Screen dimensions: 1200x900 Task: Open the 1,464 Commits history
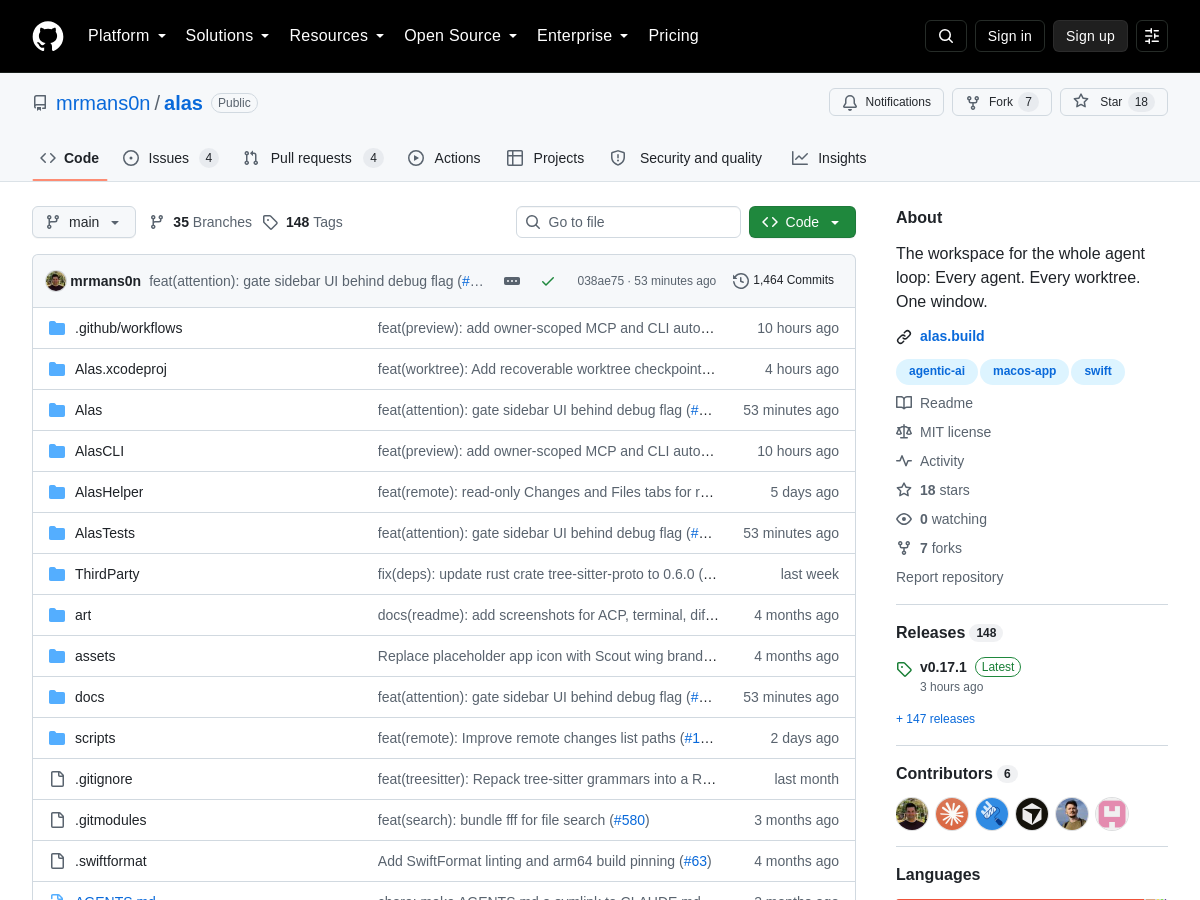[x=783, y=281]
